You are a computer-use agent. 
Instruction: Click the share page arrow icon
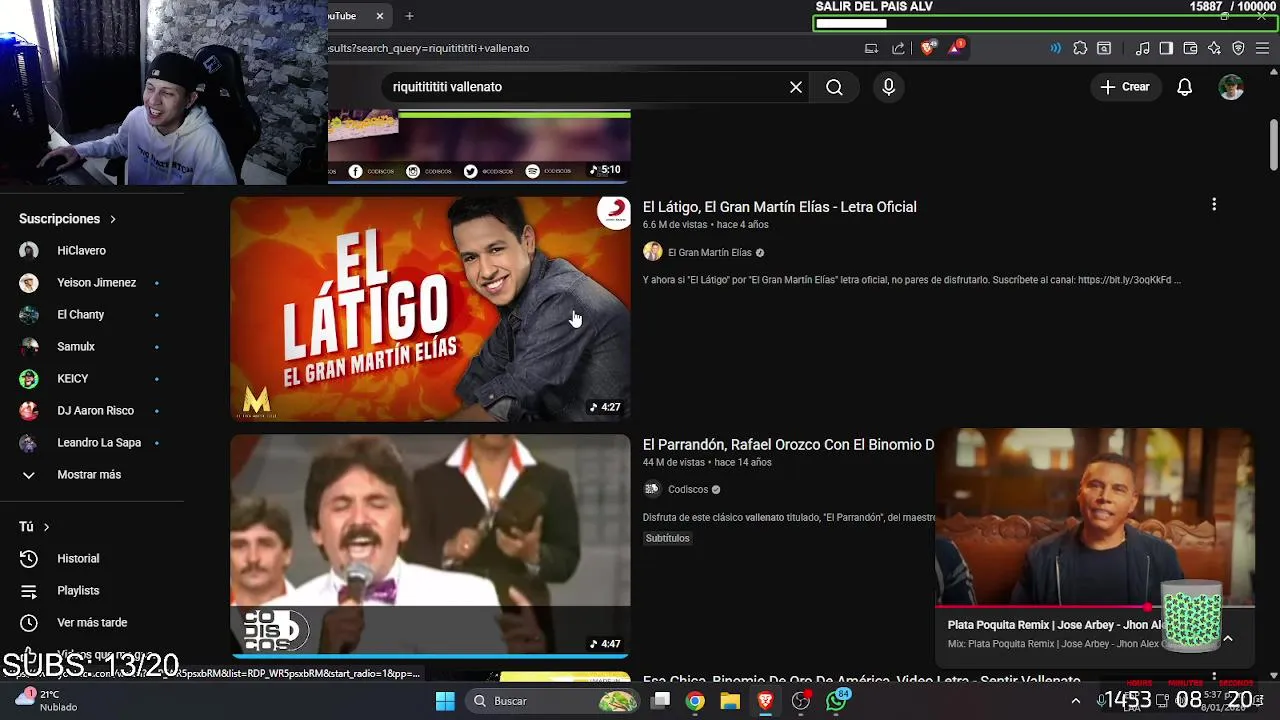point(898,48)
